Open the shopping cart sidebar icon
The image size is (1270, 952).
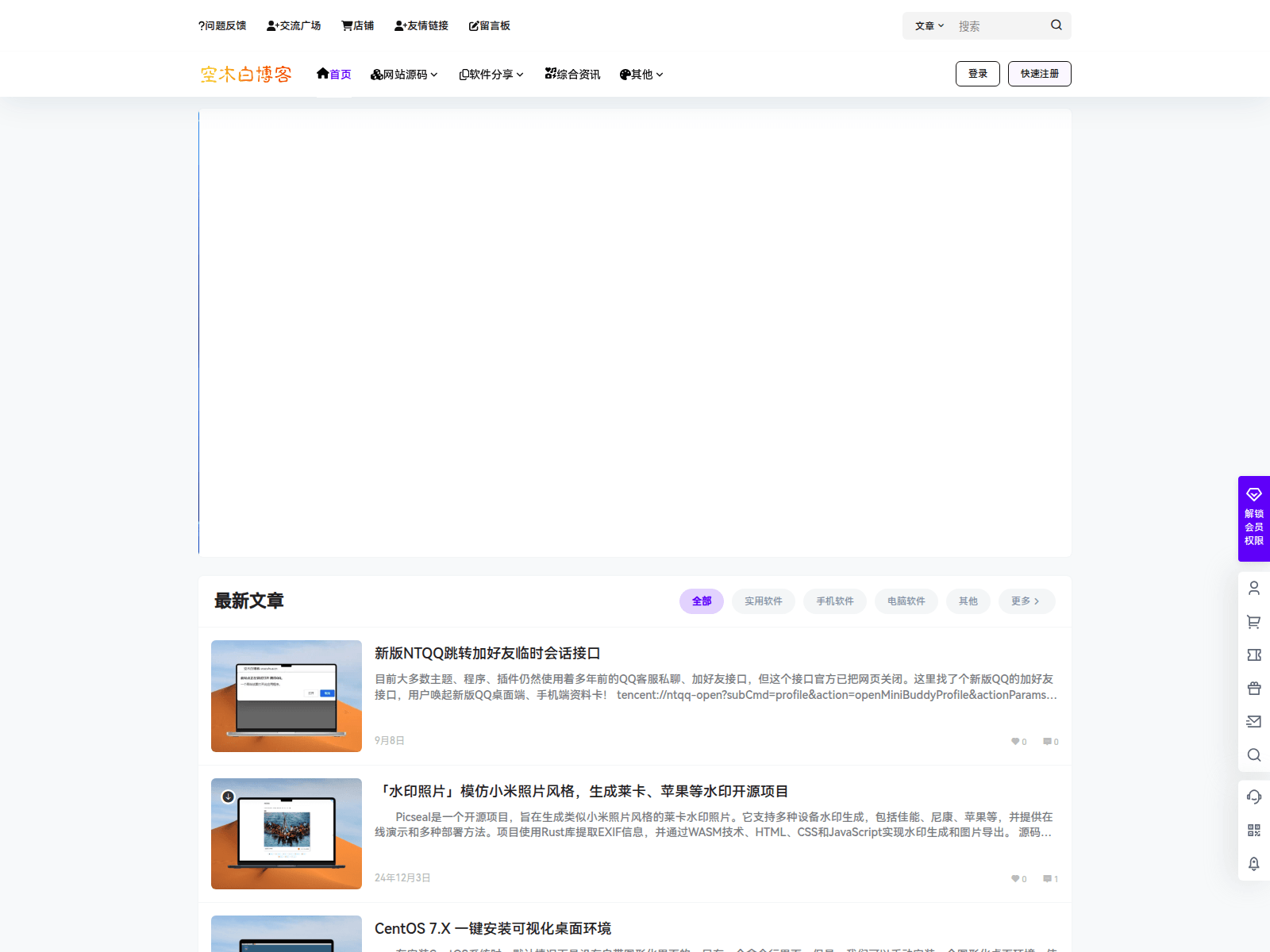pos(1254,622)
